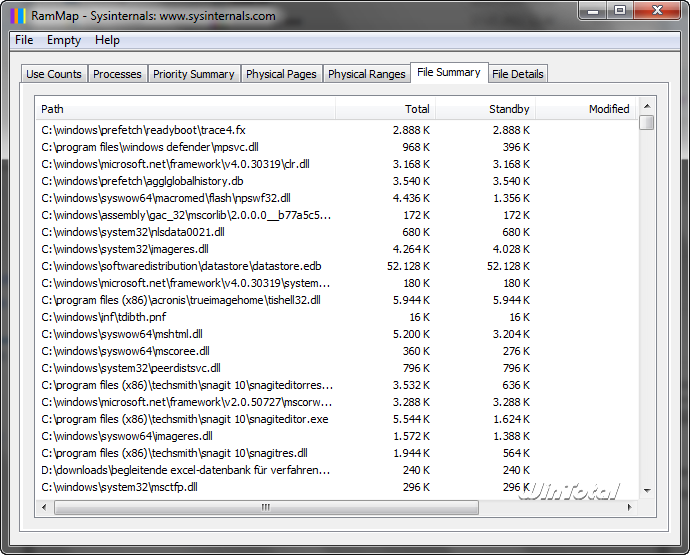Viewport: 690px width, 555px height.
Task: Minimize the RamMap window
Action: [593, 11]
